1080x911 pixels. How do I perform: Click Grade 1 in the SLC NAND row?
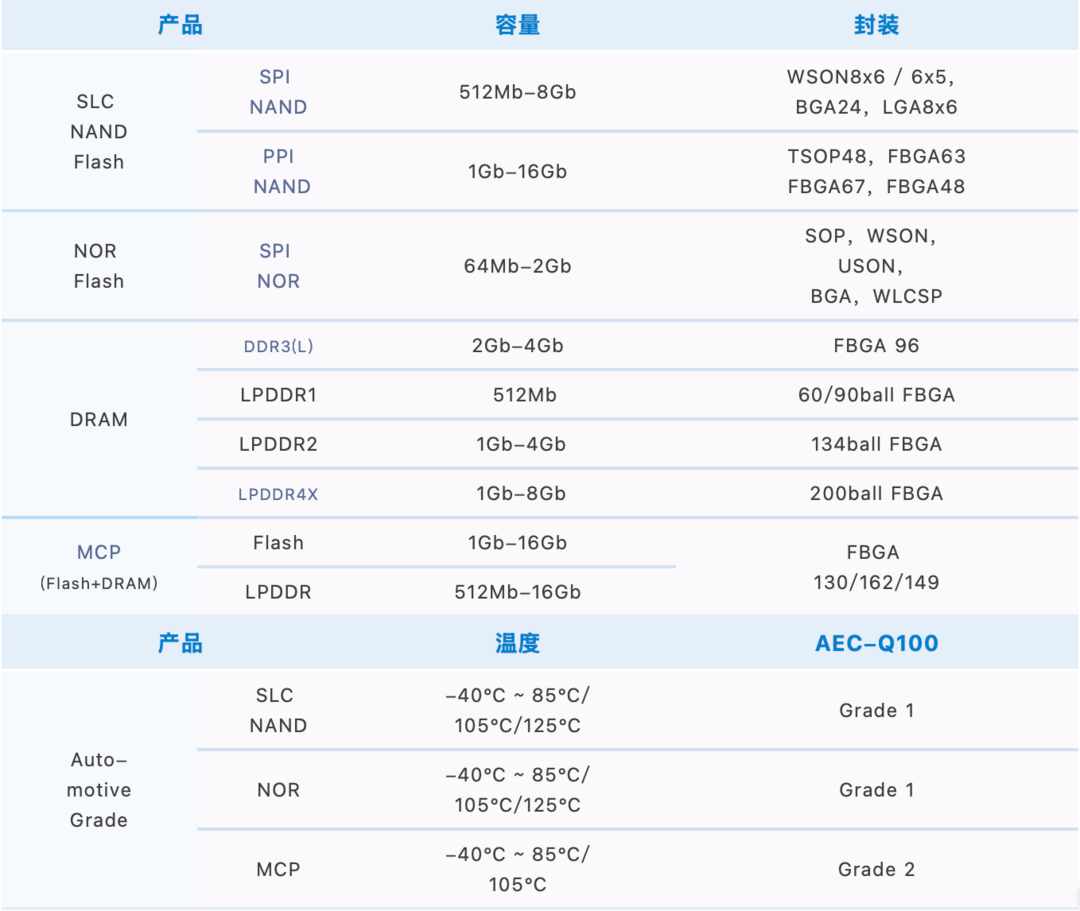[x=876, y=710]
